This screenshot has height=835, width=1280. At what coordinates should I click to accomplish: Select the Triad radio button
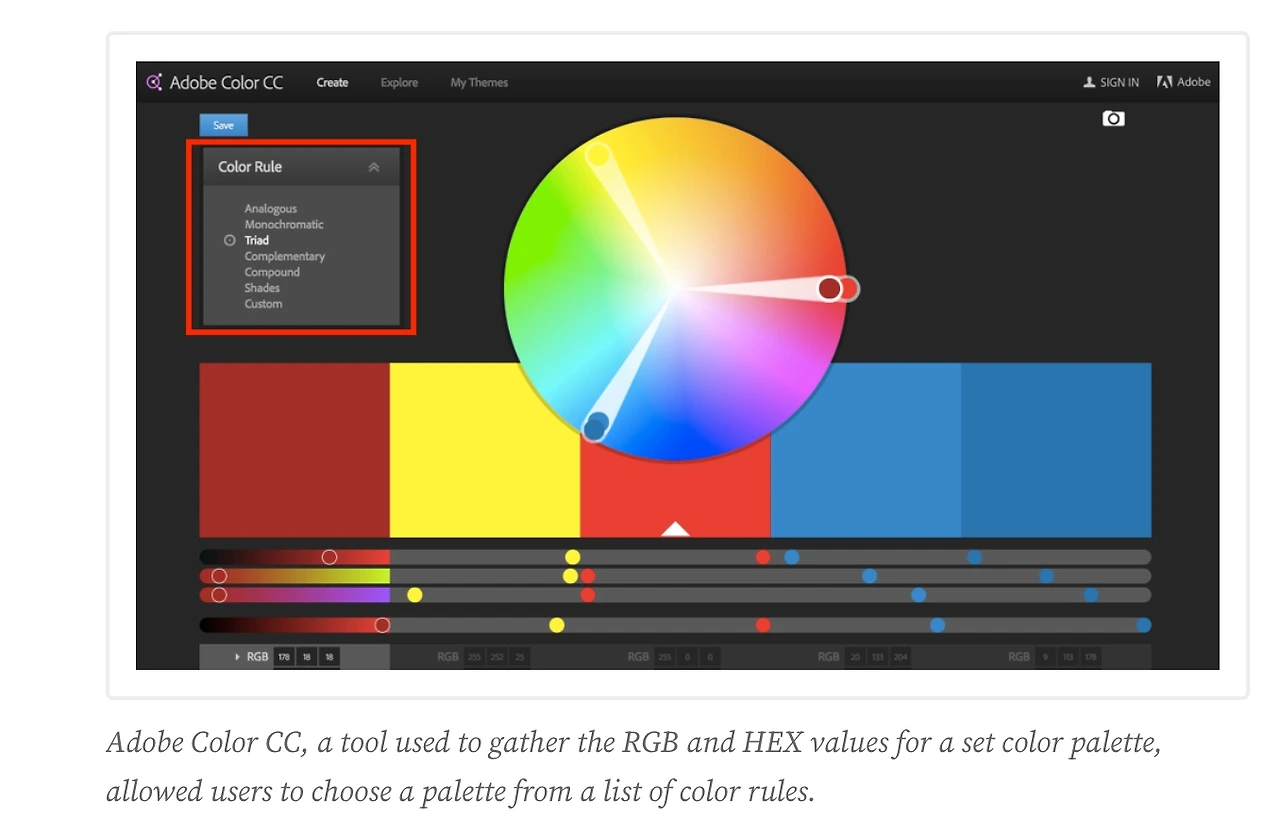[x=230, y=240]
